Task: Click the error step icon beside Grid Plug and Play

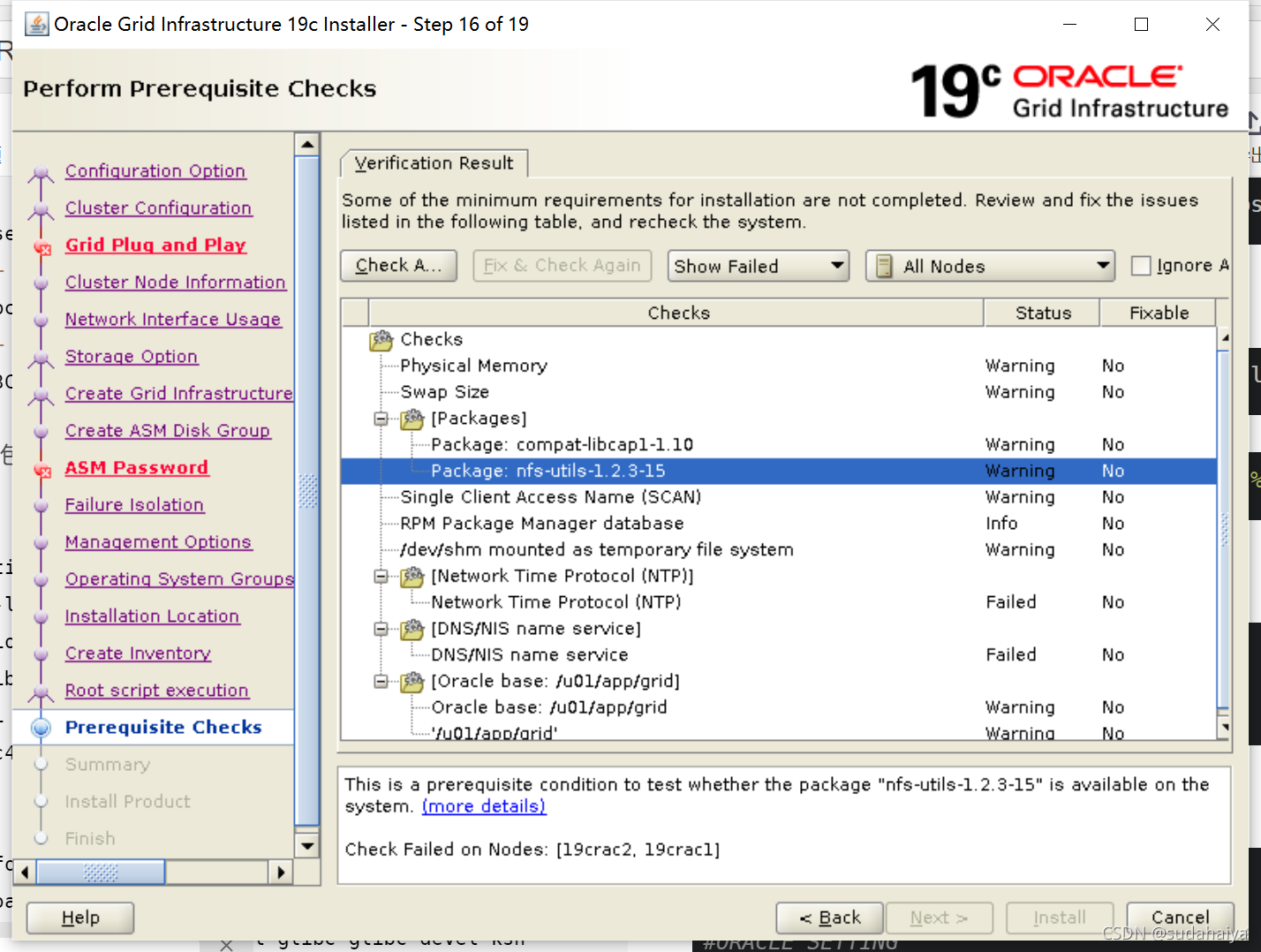Action: (x=42, y=247)
